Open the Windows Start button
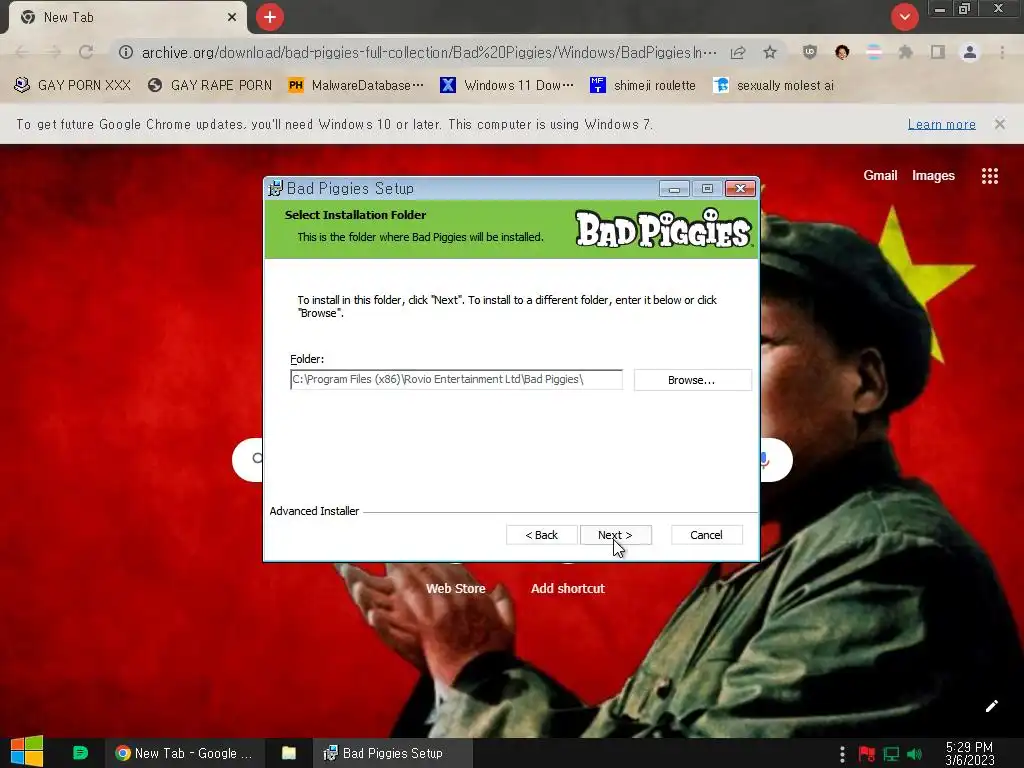This screenshot has height=768, width=1024. click(27, 752)
